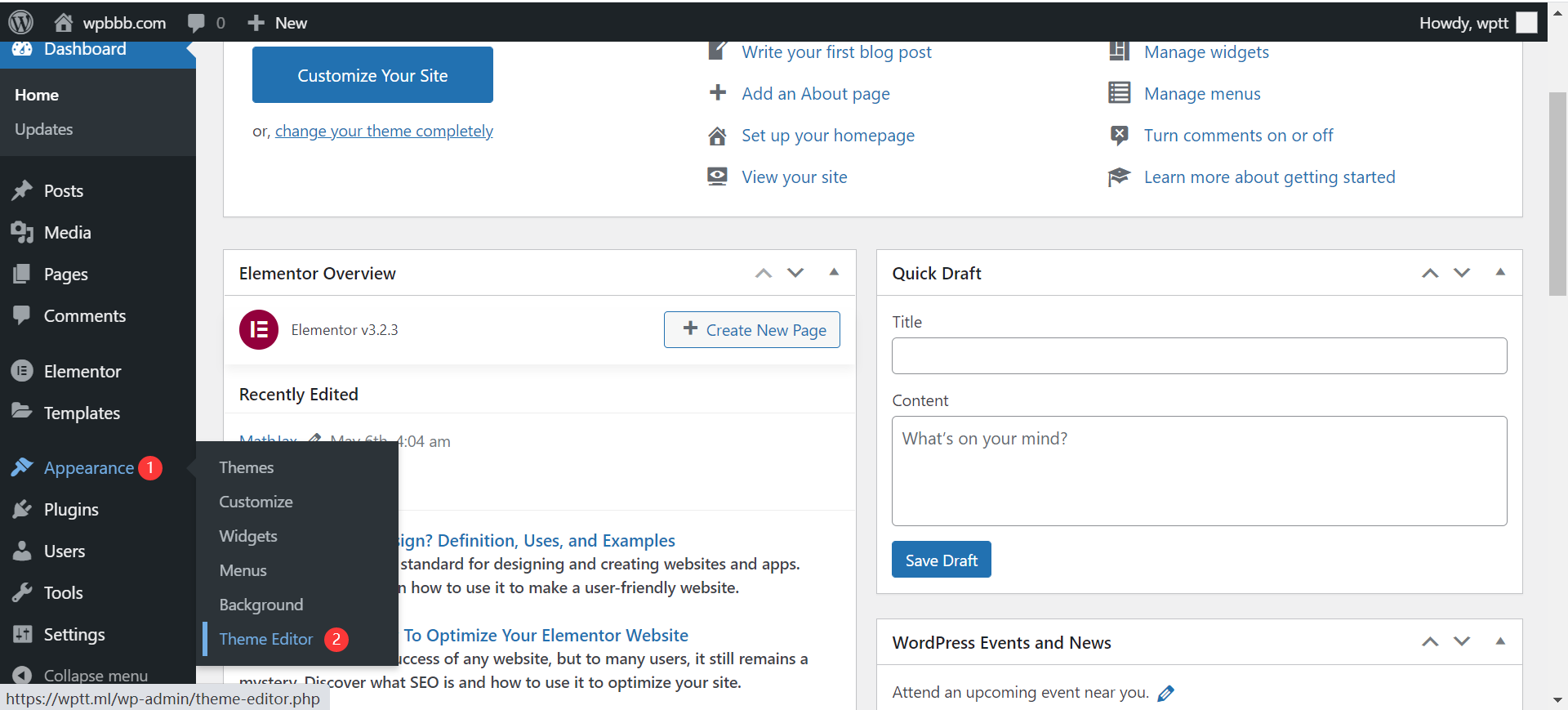Viewport: 1568px width, 710px height.
Task: Click the graduation cap getting started icon
Action: tap(1119, 176)
